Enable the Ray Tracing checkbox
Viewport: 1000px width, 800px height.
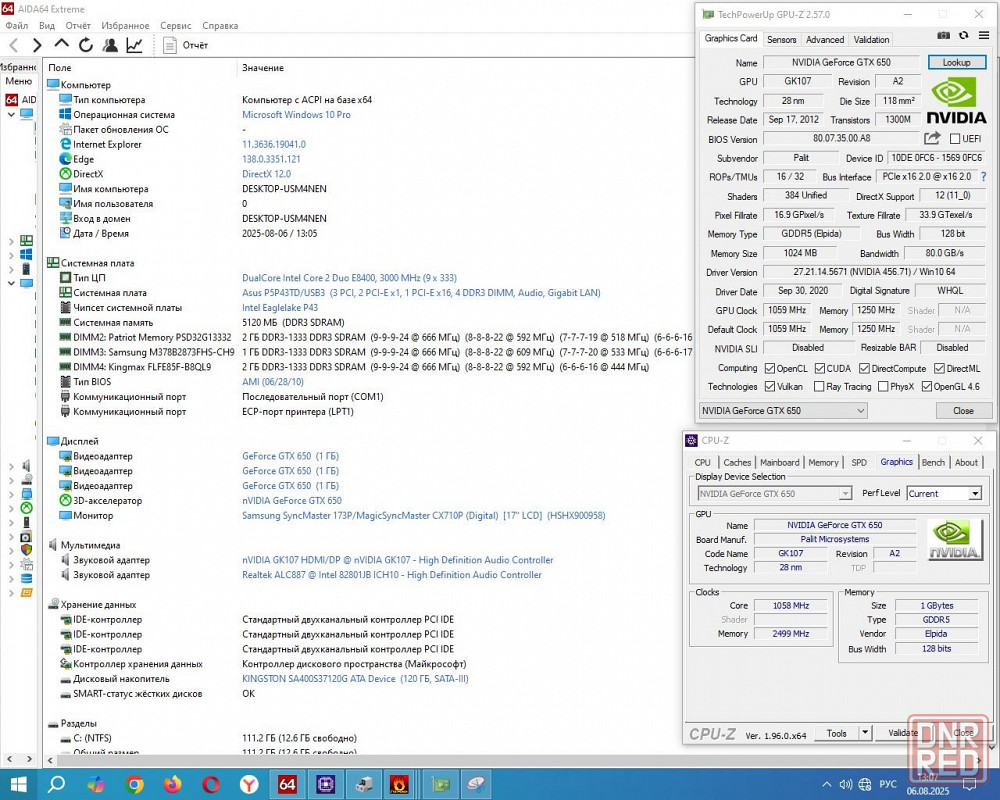(819, 387)
